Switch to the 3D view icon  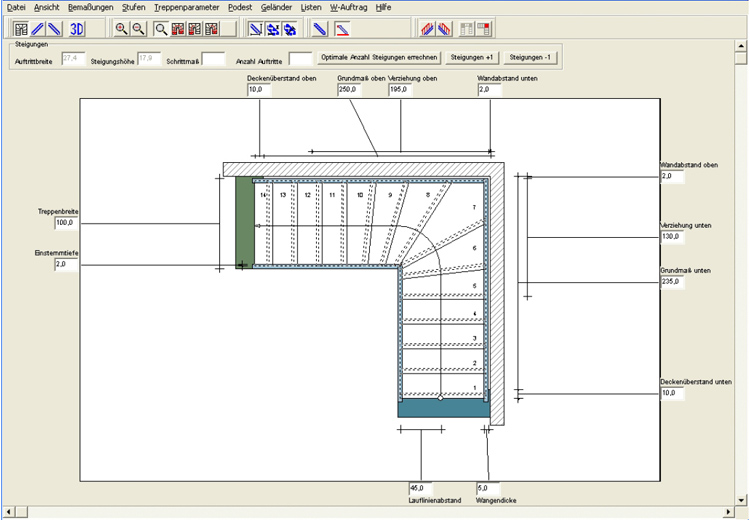point(79,28)
